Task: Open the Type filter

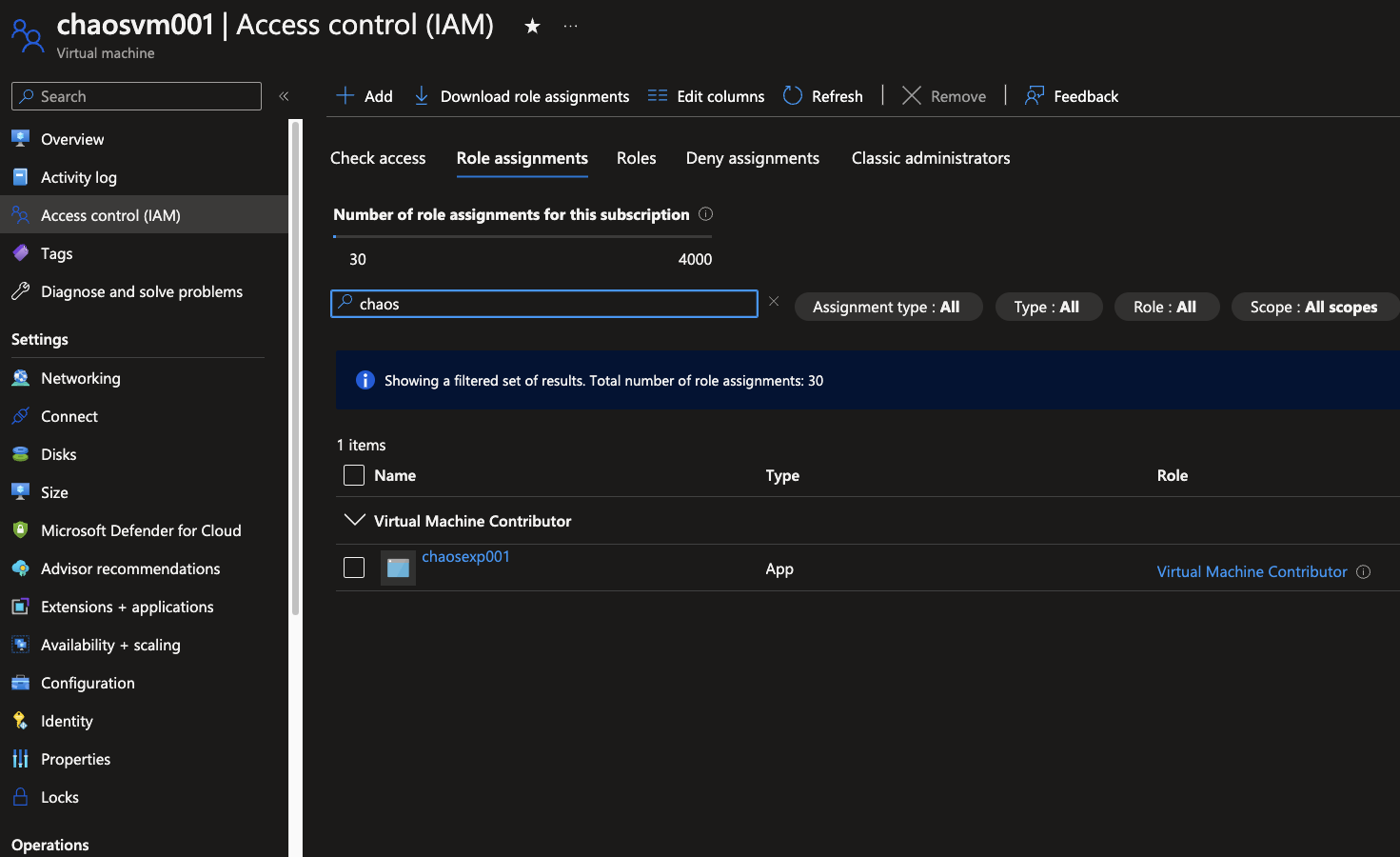Action: coord(1048,307)
